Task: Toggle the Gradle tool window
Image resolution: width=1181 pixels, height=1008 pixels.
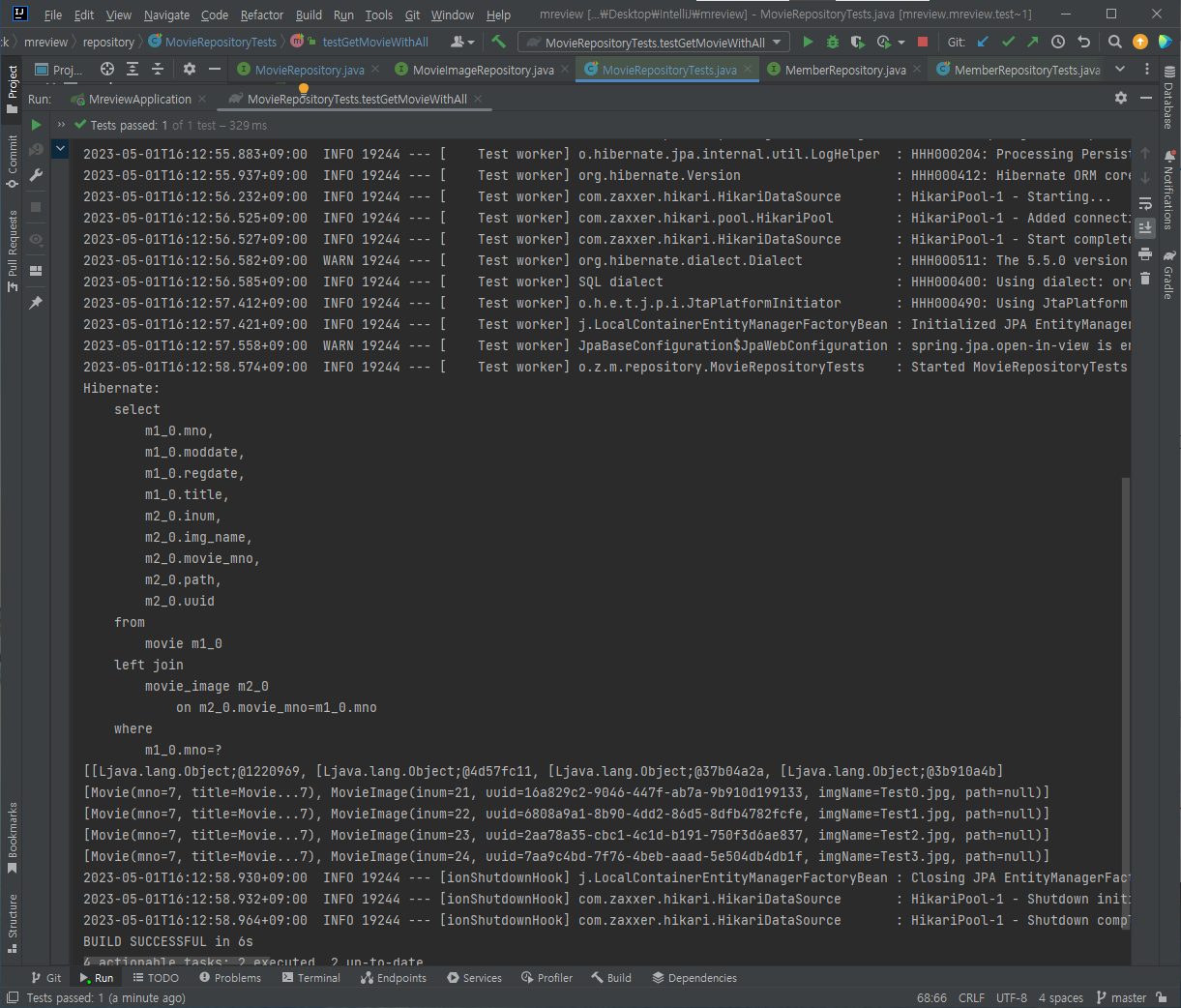Action: (1169, 275)
